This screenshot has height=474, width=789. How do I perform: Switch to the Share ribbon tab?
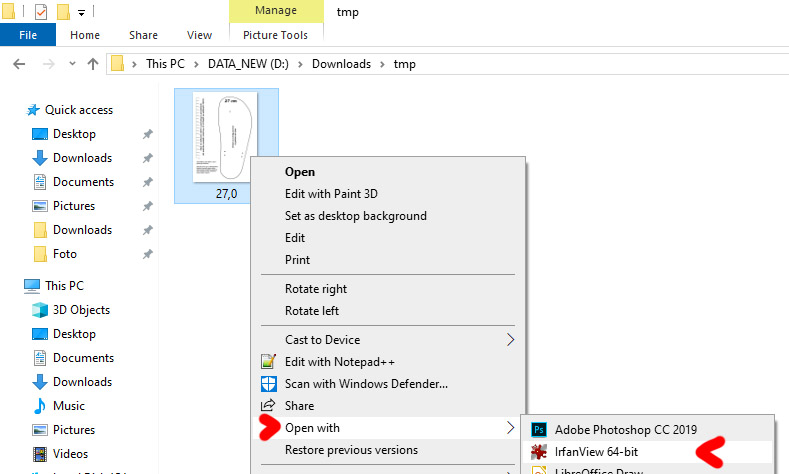point(143,35)
